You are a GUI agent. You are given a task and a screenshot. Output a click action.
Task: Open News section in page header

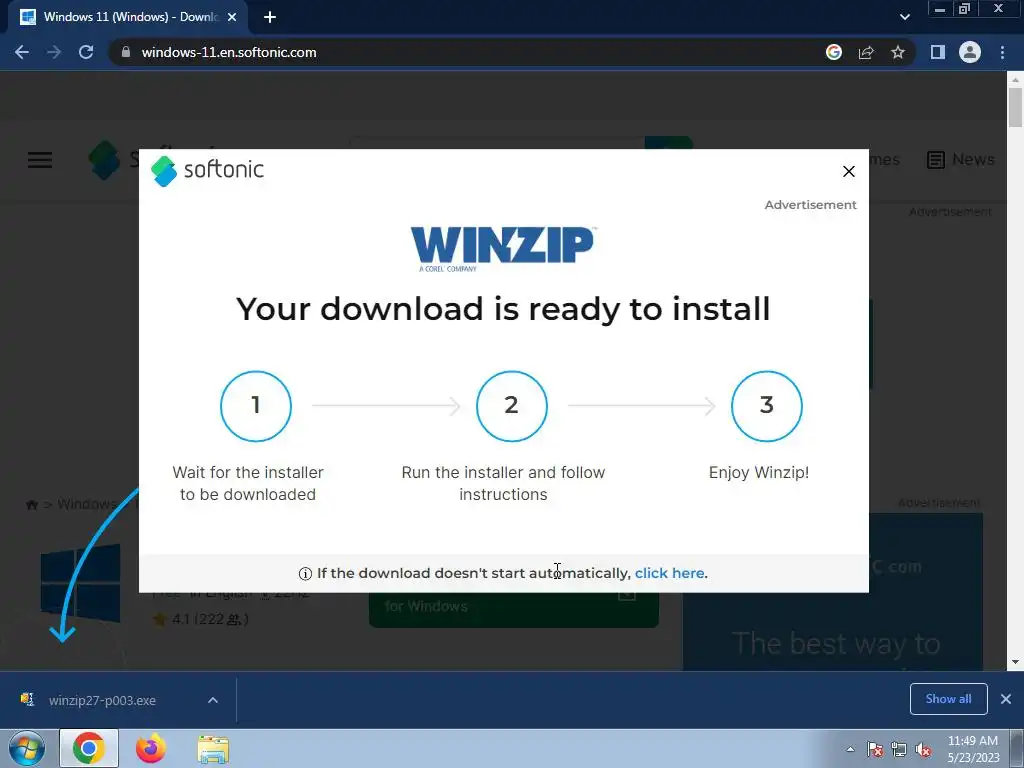point(961,159)
